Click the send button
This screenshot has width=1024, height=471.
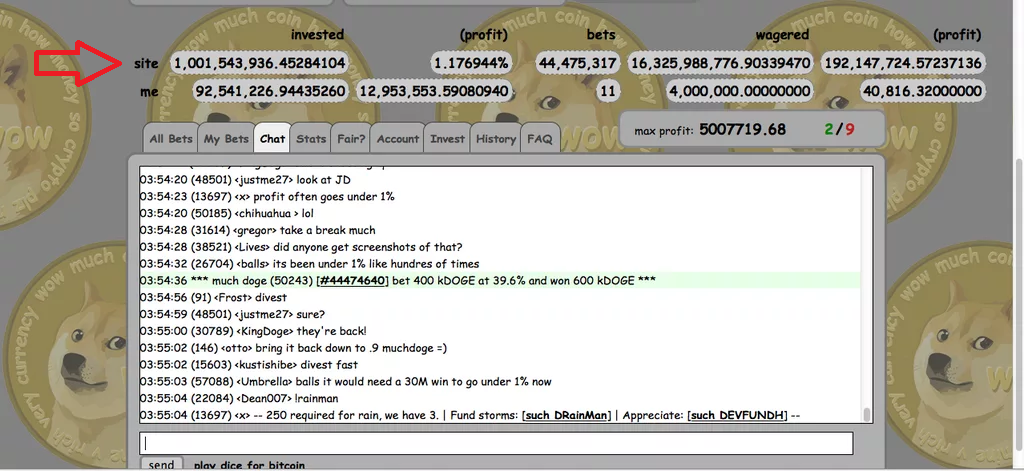(161, 464)
